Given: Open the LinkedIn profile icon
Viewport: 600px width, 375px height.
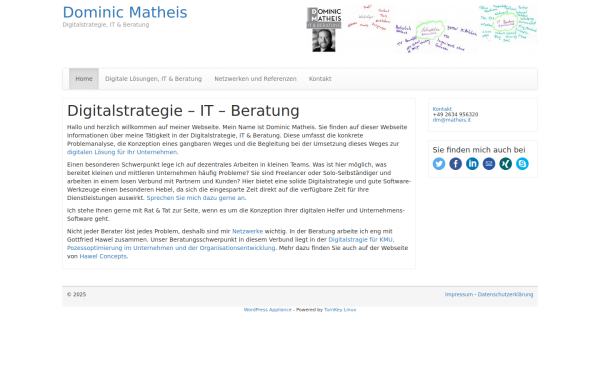Looking at the screenshot, I should click(x=472, y=164).
